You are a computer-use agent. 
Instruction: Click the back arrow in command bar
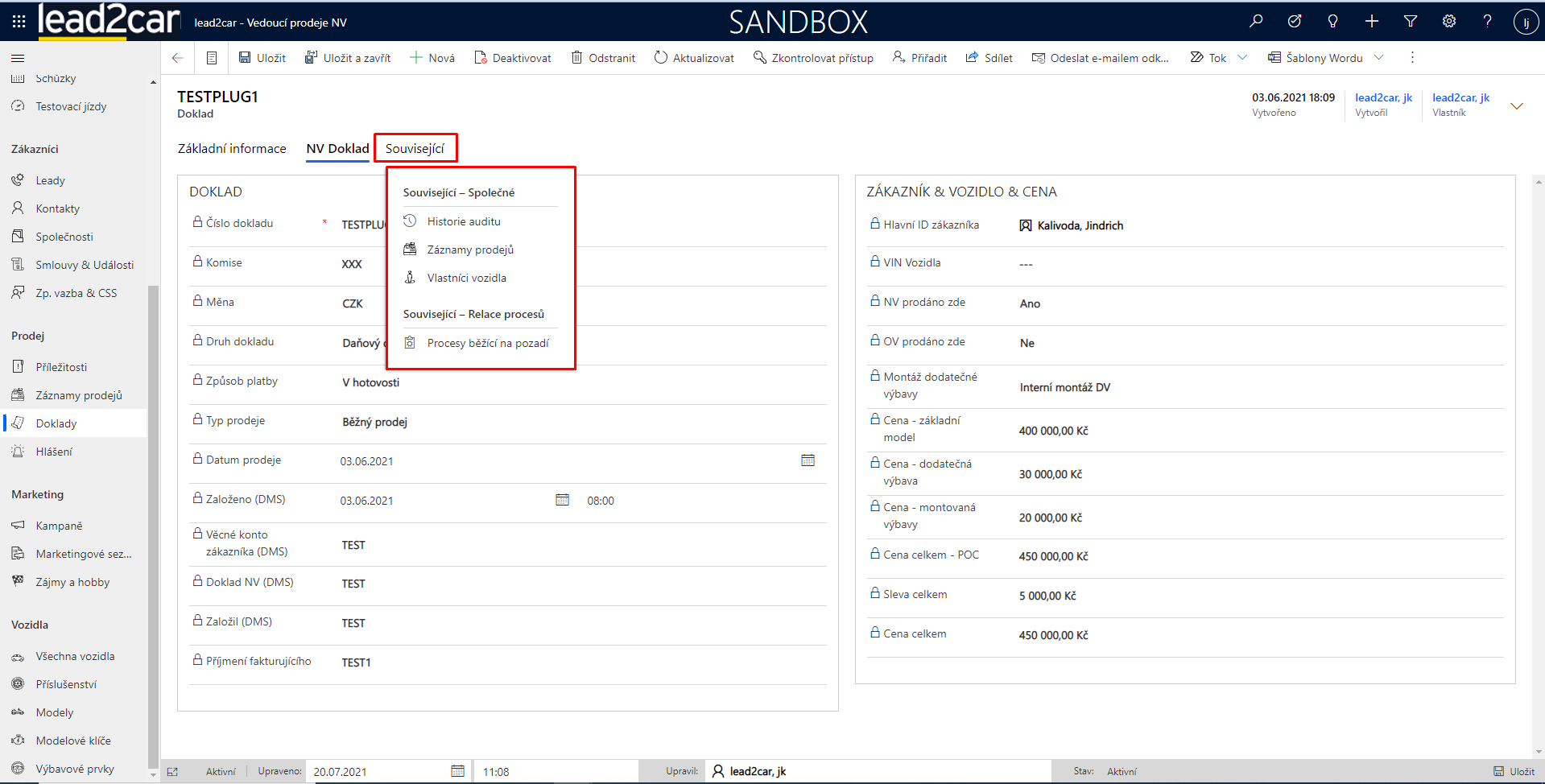click(178, 58)
